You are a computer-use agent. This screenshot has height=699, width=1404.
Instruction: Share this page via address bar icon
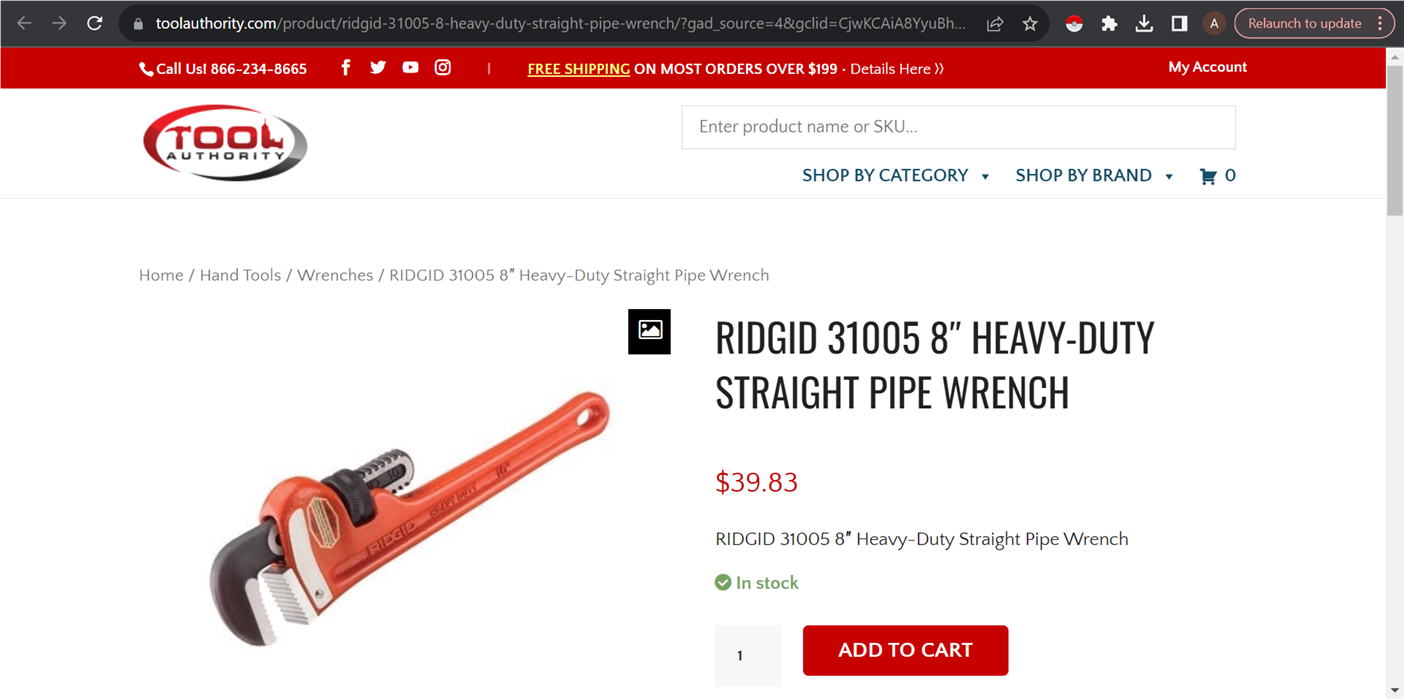coord(995,23)
